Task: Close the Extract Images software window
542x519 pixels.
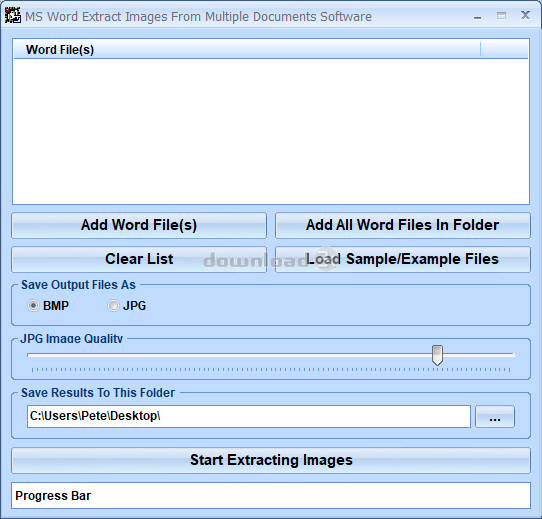Action: pyautogui.click(x=525, y=15)
